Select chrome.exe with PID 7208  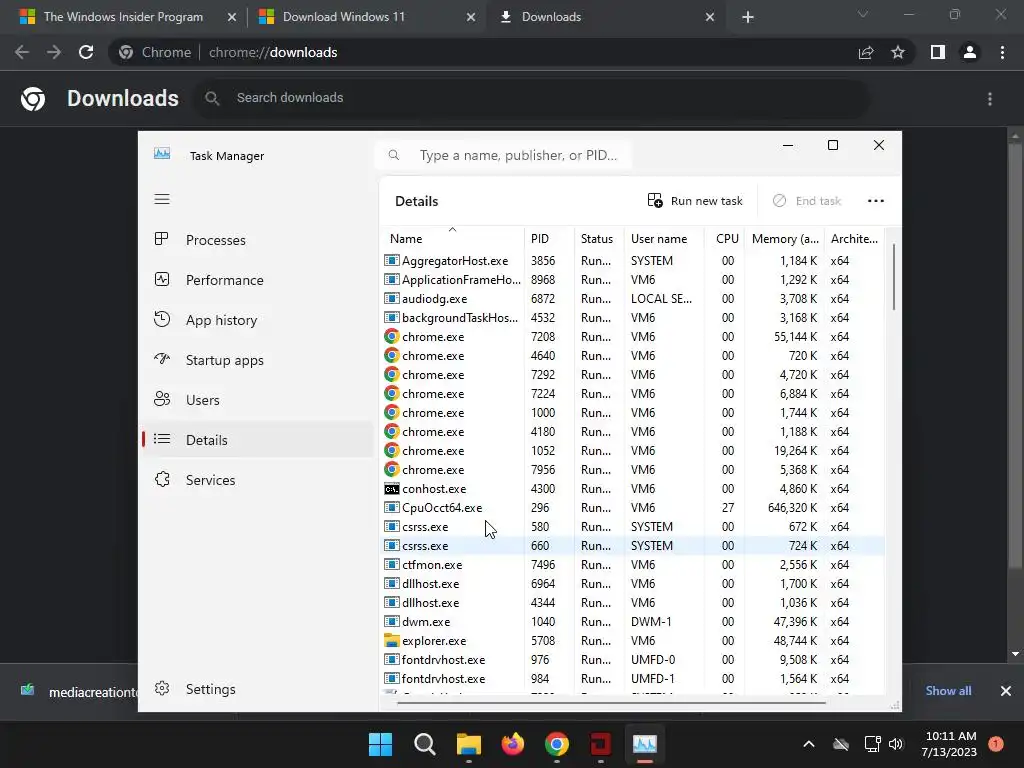pyautogui.click(x=633, y=336)
